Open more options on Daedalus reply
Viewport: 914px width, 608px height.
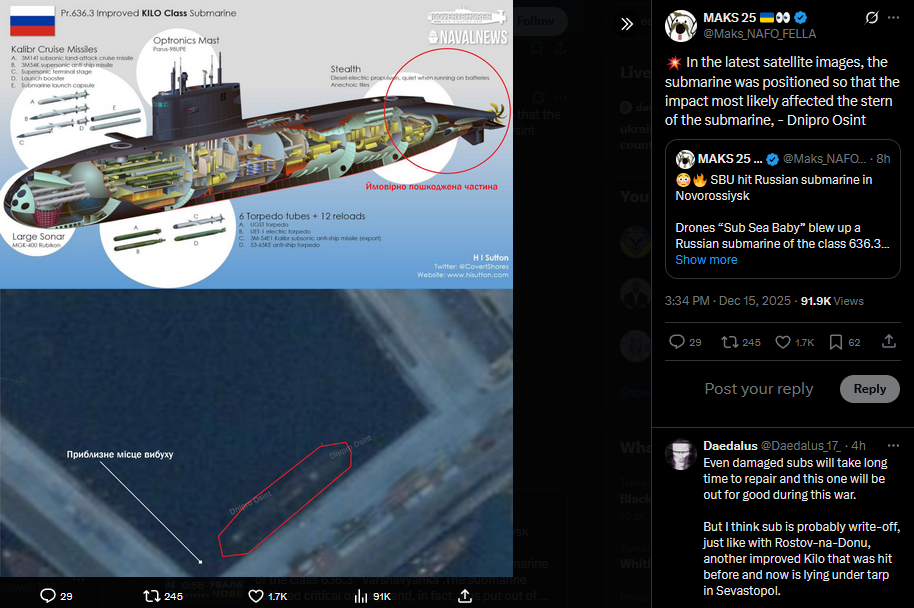(893, 445)
